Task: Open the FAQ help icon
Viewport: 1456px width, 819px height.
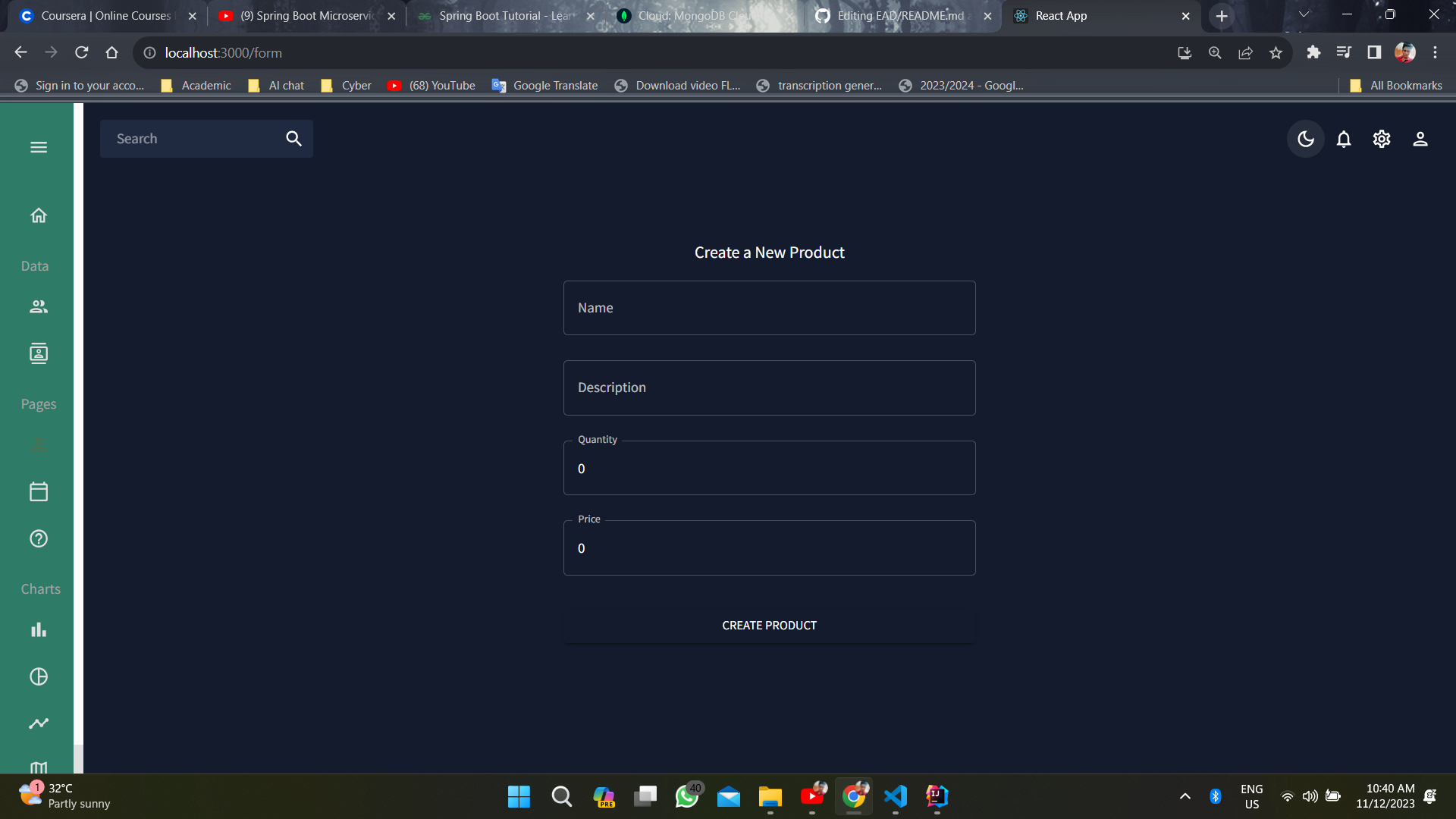Action: pos(38,538)
